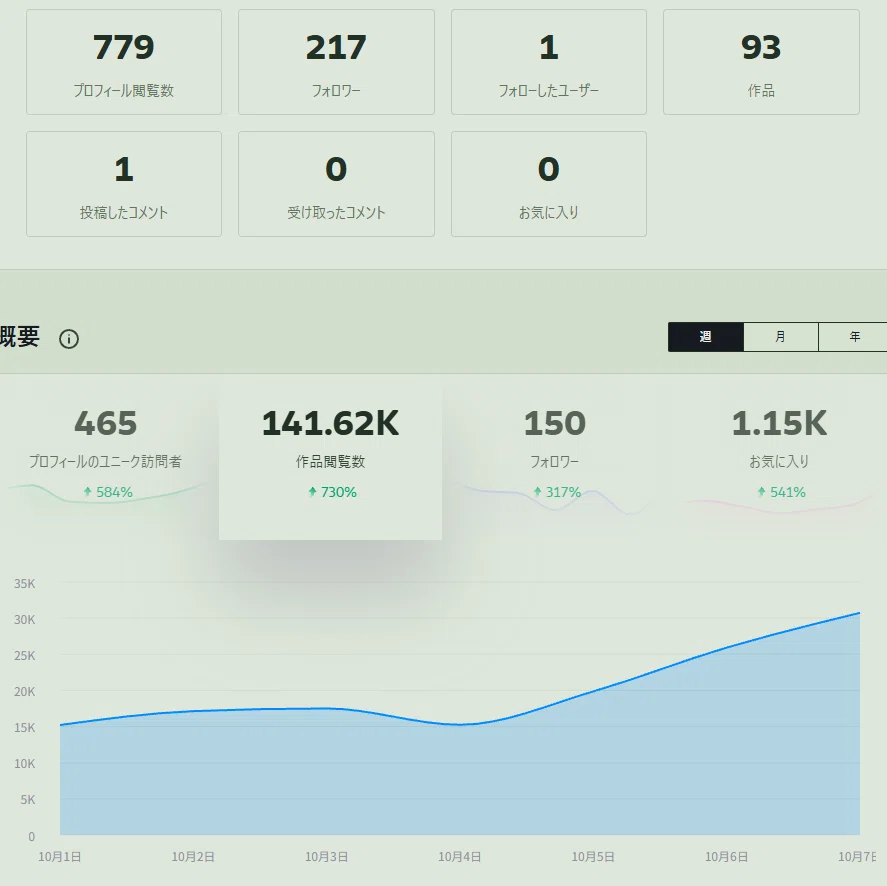This screenshot has height=886, width=887.
Task: Click the 25K y-axis label
Action: (x=24, y=656)
